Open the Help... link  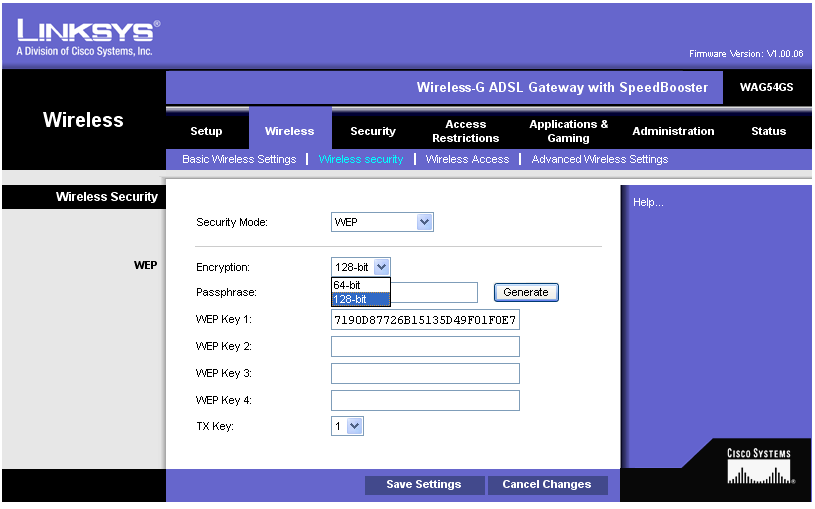648,202
